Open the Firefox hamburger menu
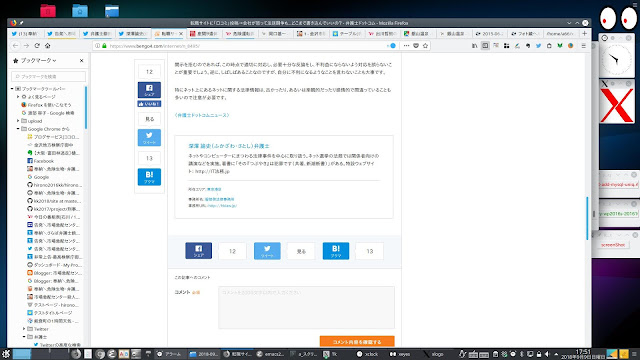Viewport: 640px width, 360px height. [x=584, y=46]
